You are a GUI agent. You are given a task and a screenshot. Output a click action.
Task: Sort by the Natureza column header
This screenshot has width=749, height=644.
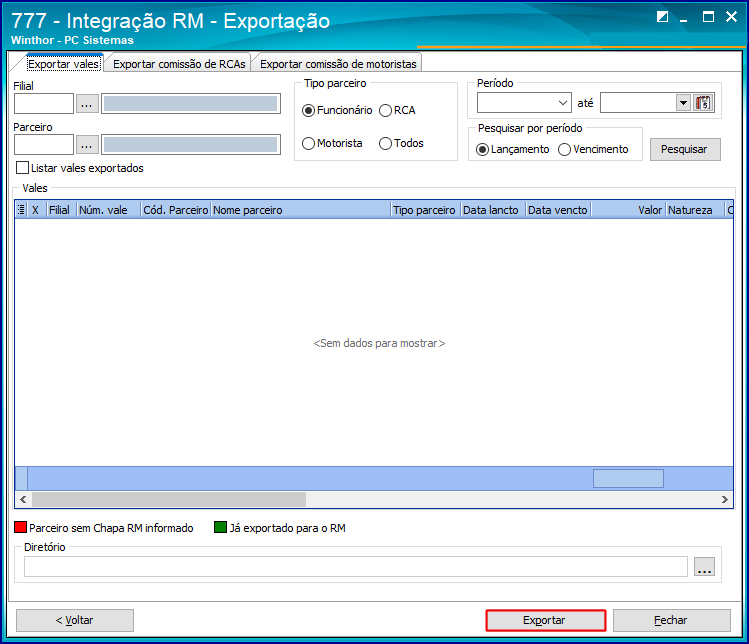pyautogui.click(x=695, y=210)
